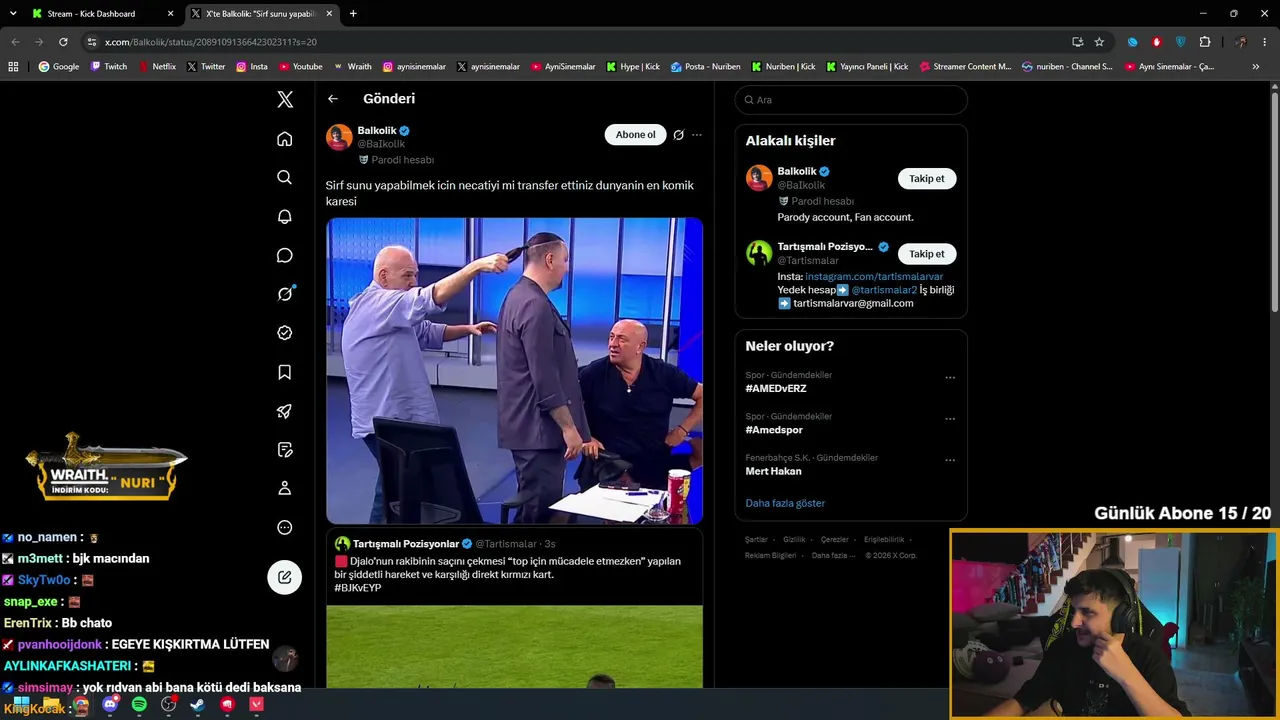This screenshot has width=1280, height=720.
Task: Expand the Daha fazla footer menu
Action: click(832, 556)
